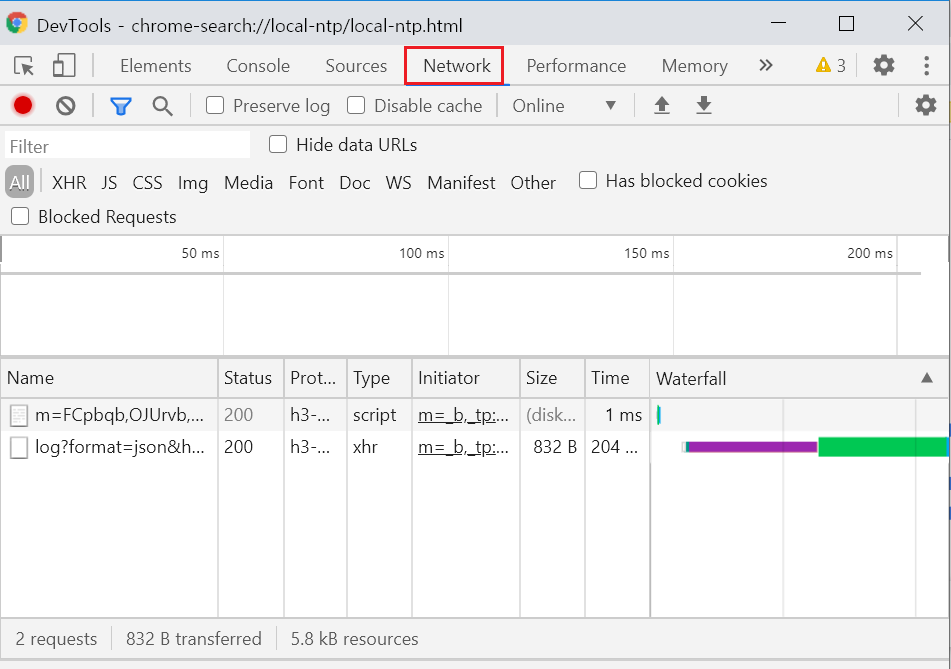Activate the inspect element picker
The height and width of the screenshot is (669, 951).
point(24,66)
